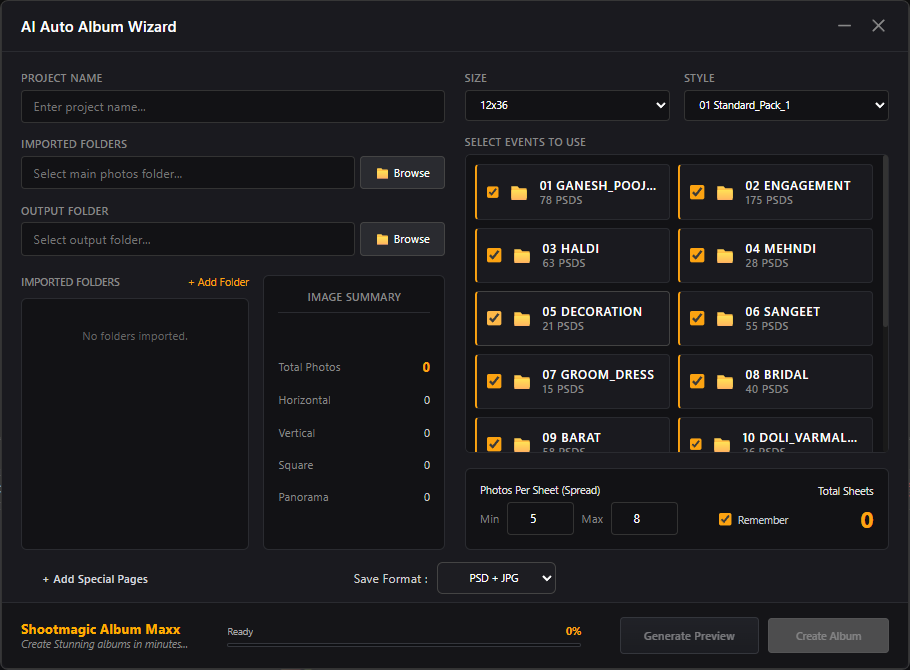Click the Select main photos folder field
The width and height of the screenshot is (910, 670).
pyautogui.click(x=188, y=173)
